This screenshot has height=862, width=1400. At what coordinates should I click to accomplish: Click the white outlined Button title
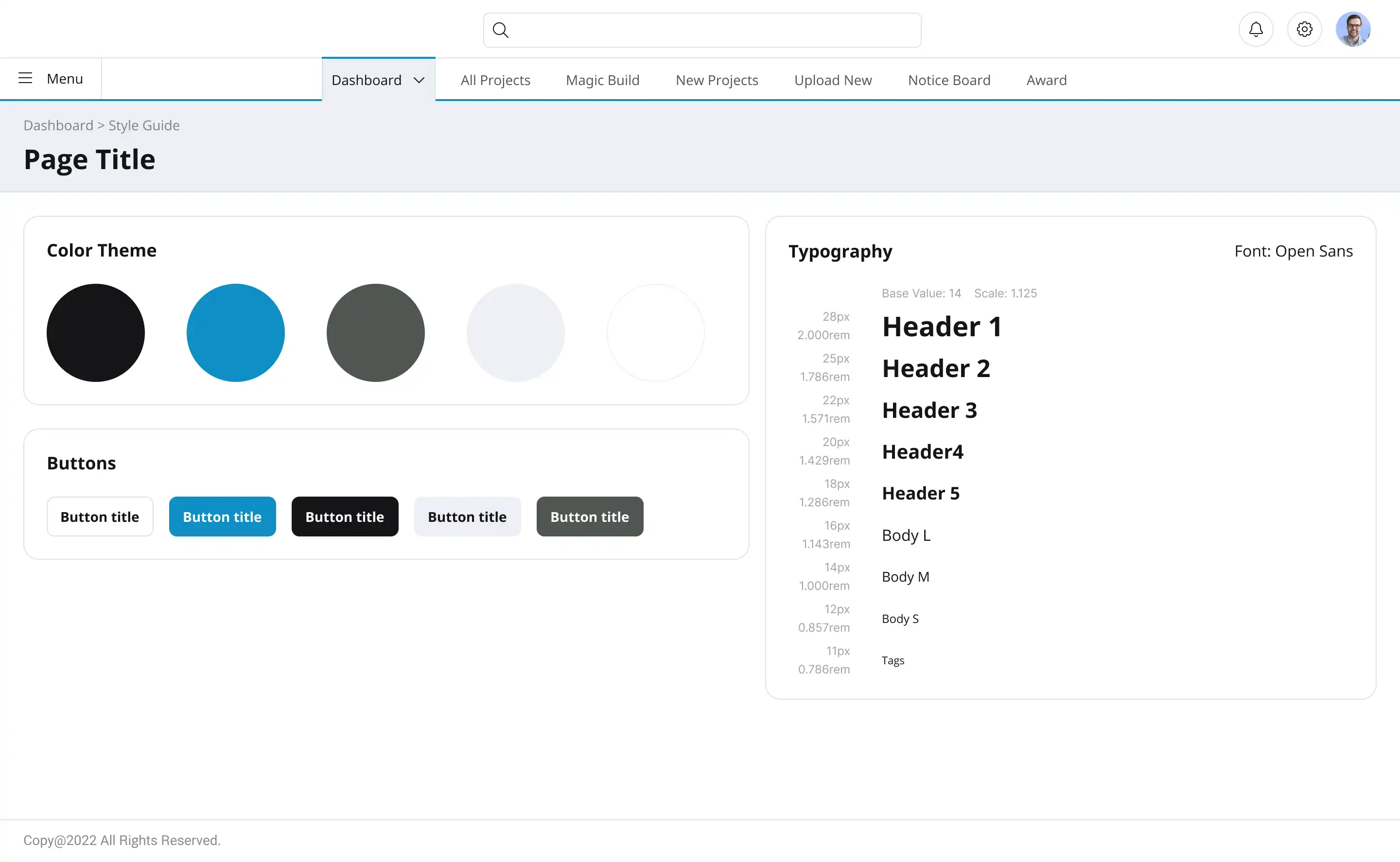tap(100, 517)
